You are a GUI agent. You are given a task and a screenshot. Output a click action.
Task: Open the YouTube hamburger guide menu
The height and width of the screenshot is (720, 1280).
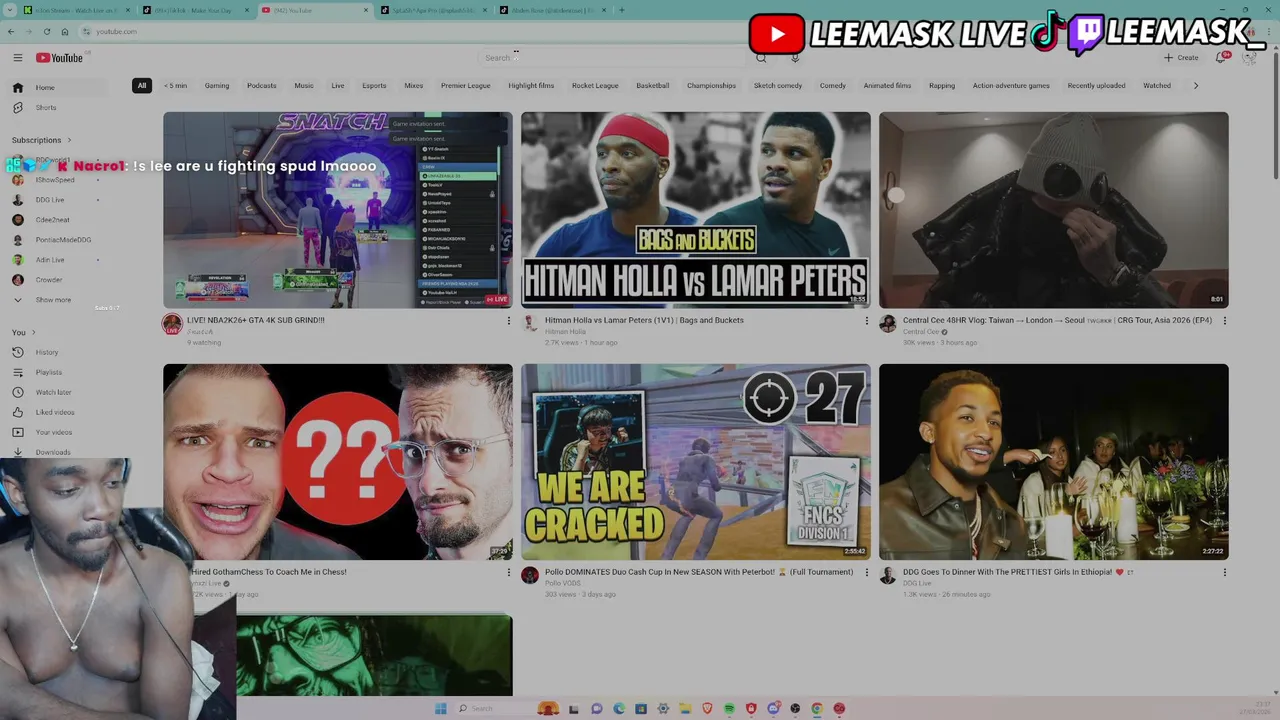[x=18, y=58]
